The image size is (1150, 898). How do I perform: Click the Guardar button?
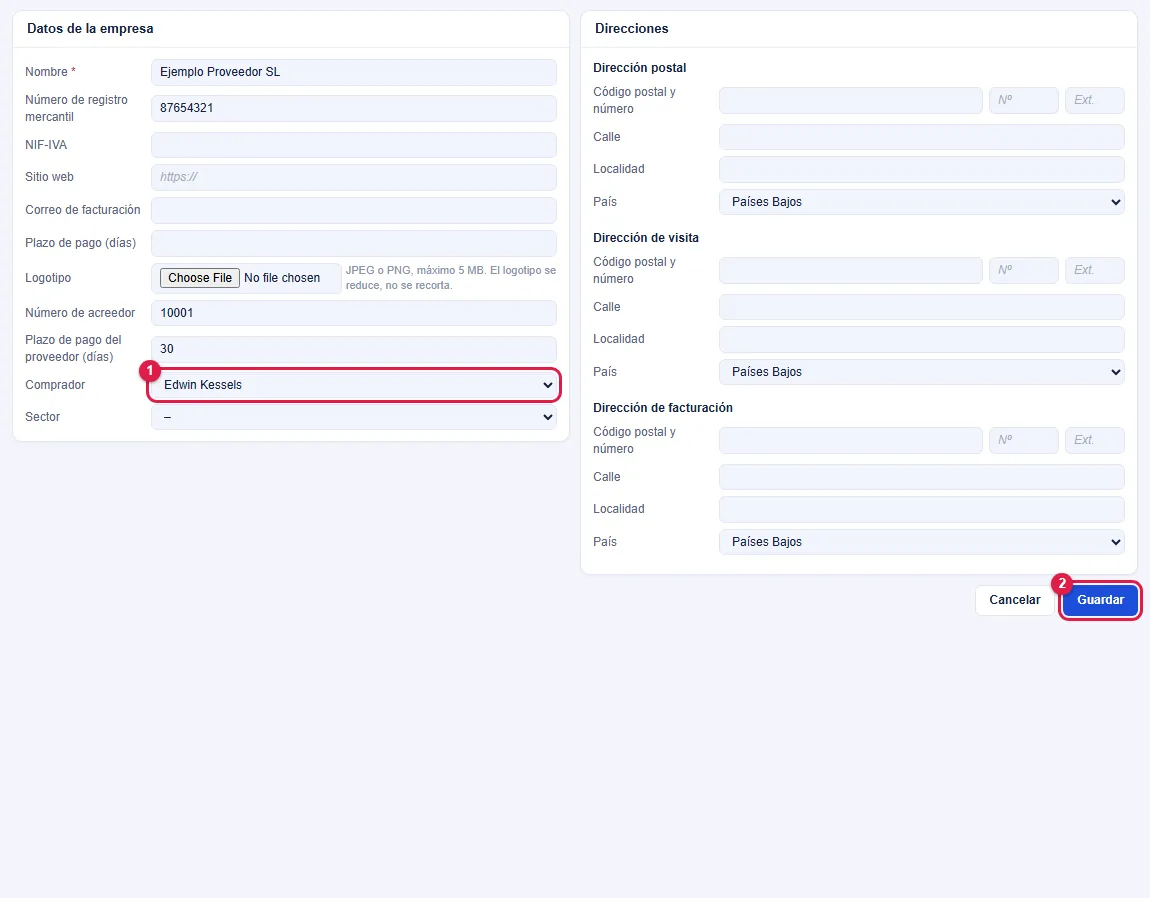pos(1100,600)
